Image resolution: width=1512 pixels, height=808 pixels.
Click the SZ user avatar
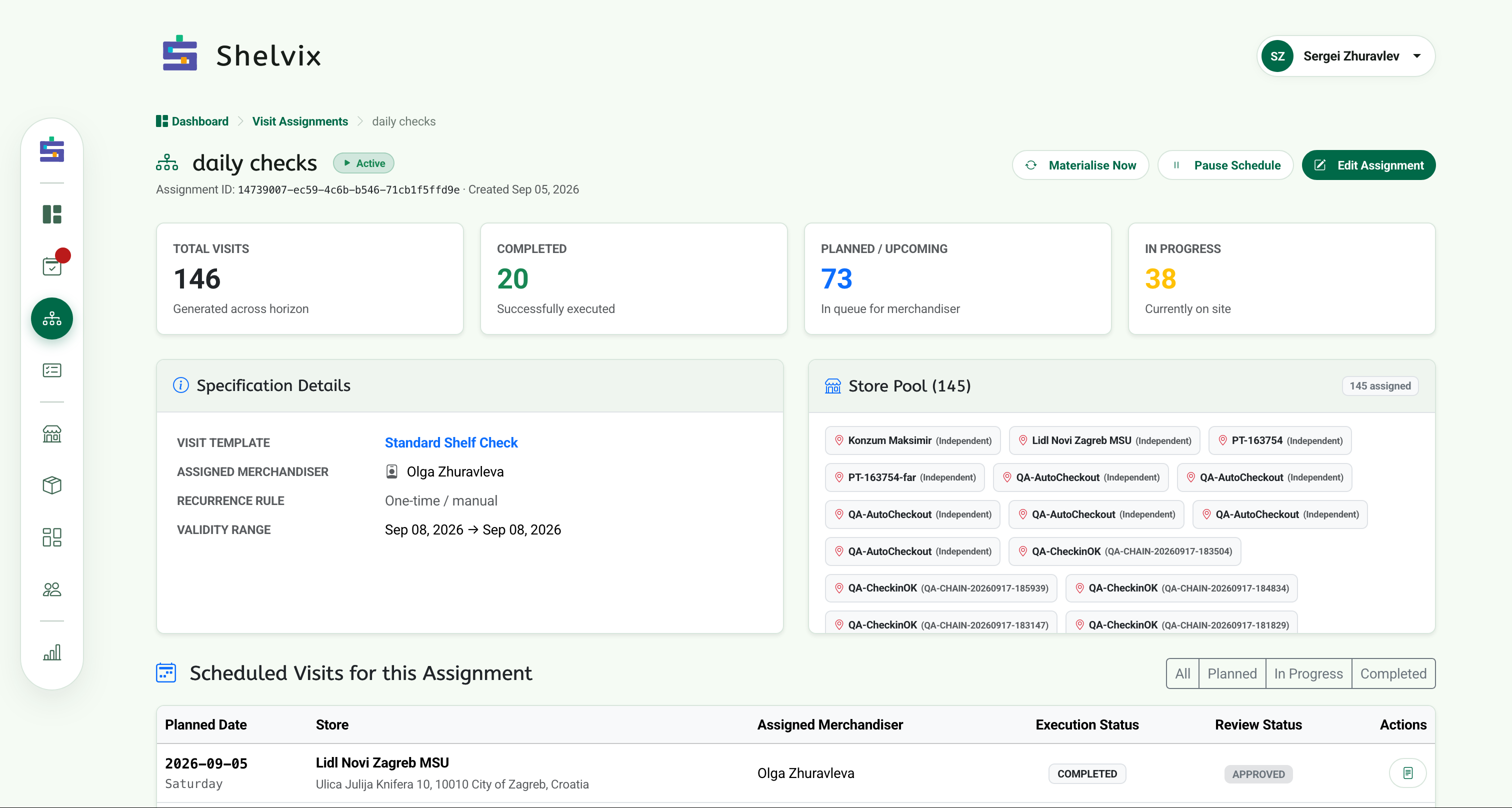pos(1277,55)
